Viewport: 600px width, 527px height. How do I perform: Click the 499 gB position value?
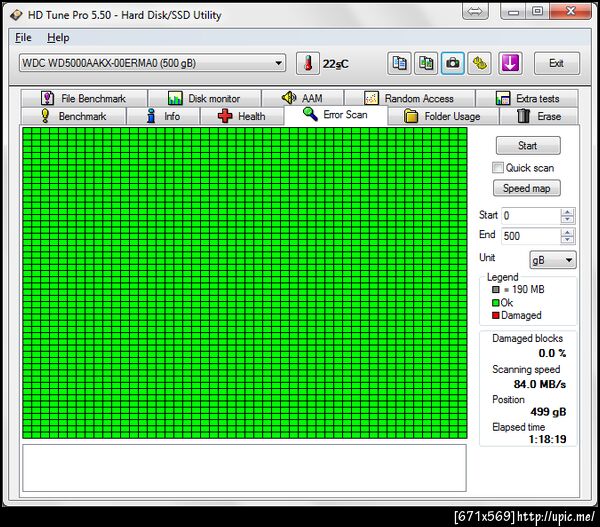click(x=548, y=412)
